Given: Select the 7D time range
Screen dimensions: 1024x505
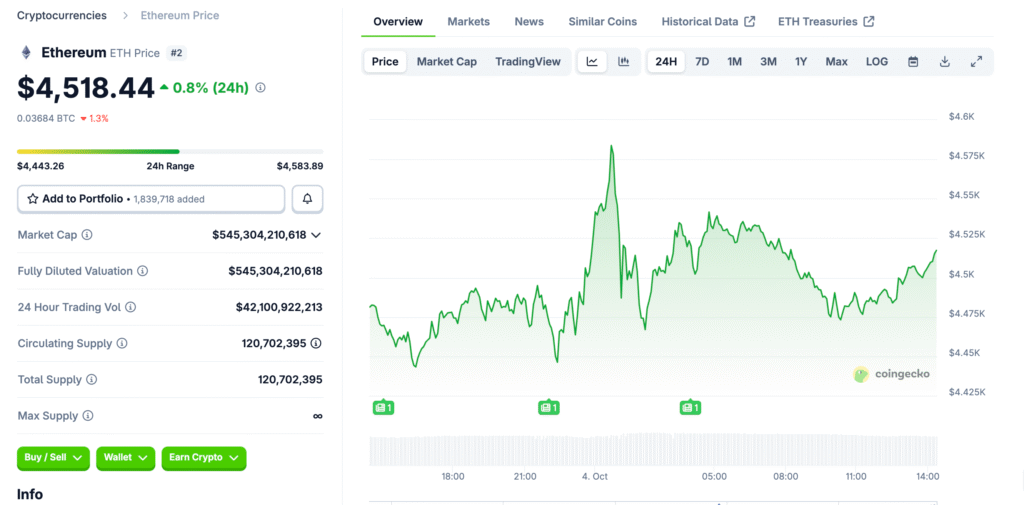Looking at the screenshot, I should tap(702, 62).
